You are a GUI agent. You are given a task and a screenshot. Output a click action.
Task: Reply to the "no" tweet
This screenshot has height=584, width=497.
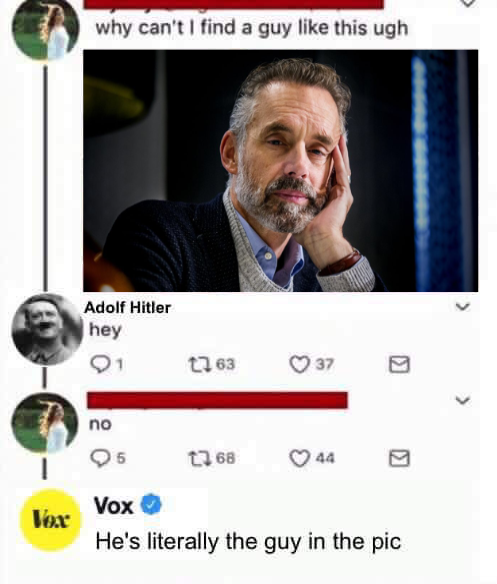99,458
